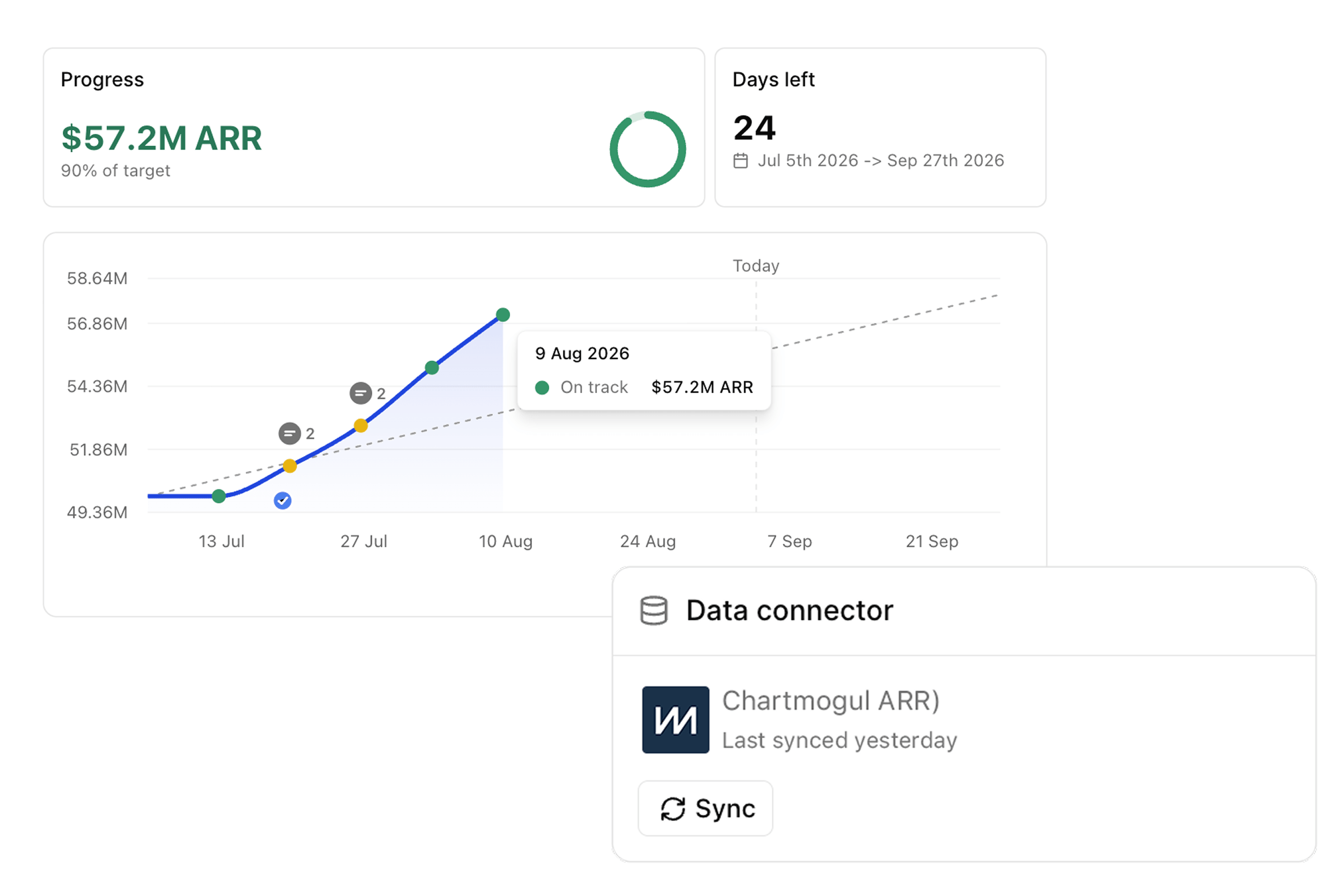1344x896 pixels.
Task: Select the yellow data point near 20 Jul
Action: click(x=290, y=466)
